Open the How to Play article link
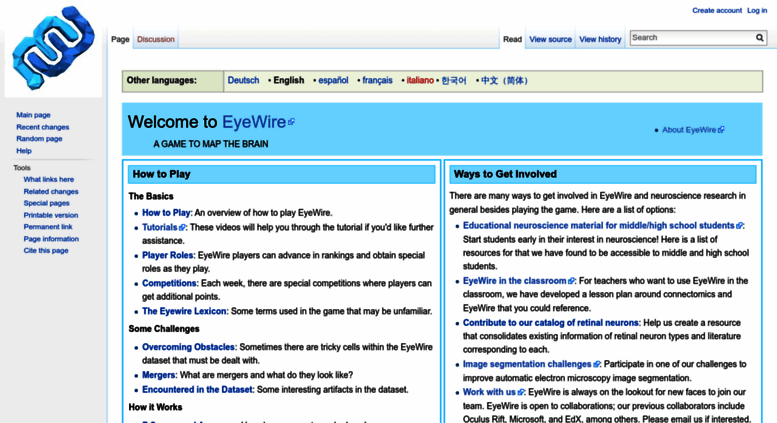Image resolution: width=777 pixels, height=423 pixels. click(x=166, y=213)
